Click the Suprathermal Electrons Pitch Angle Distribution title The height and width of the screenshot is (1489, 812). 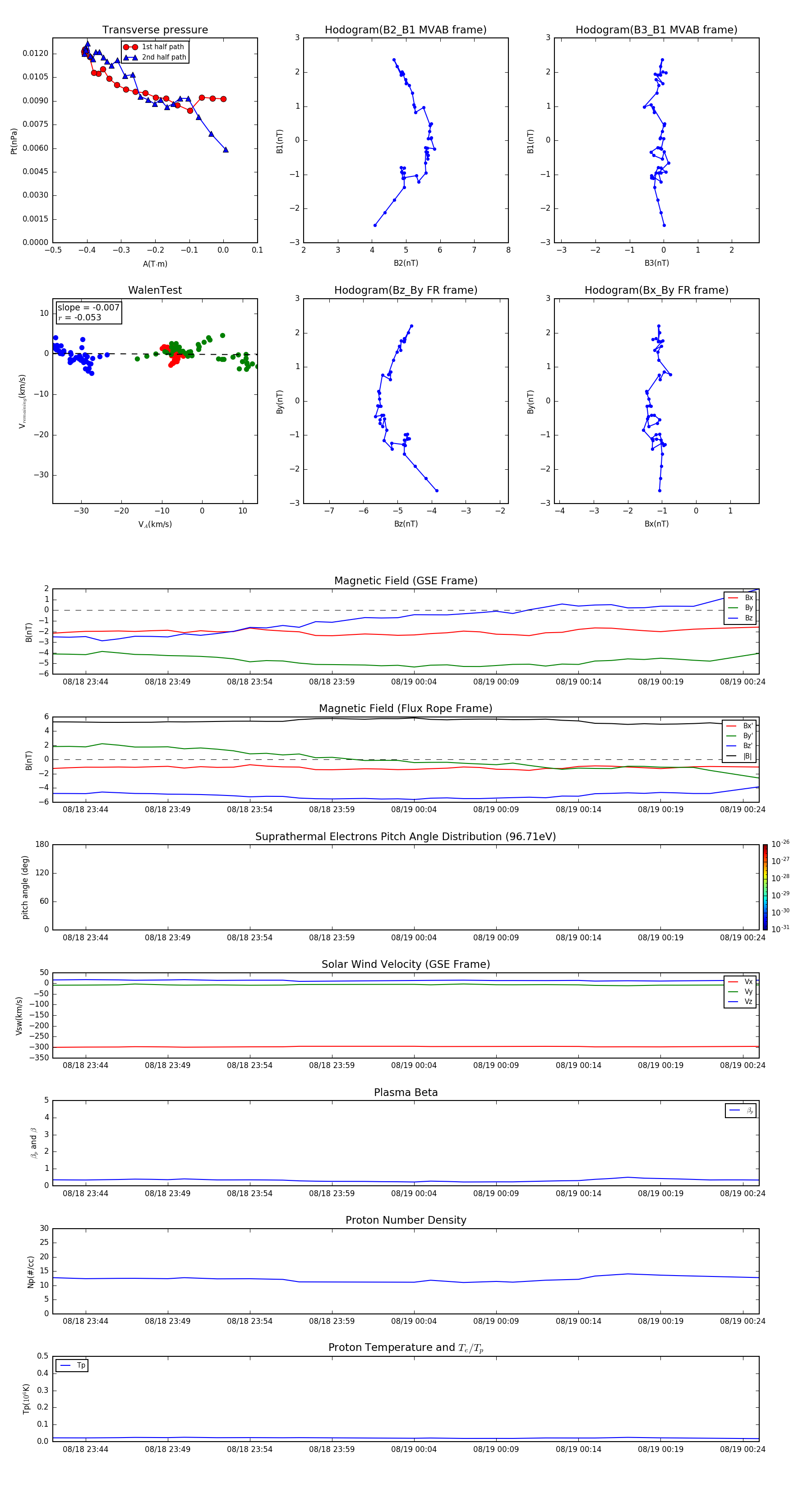click(x=406, y=837)
